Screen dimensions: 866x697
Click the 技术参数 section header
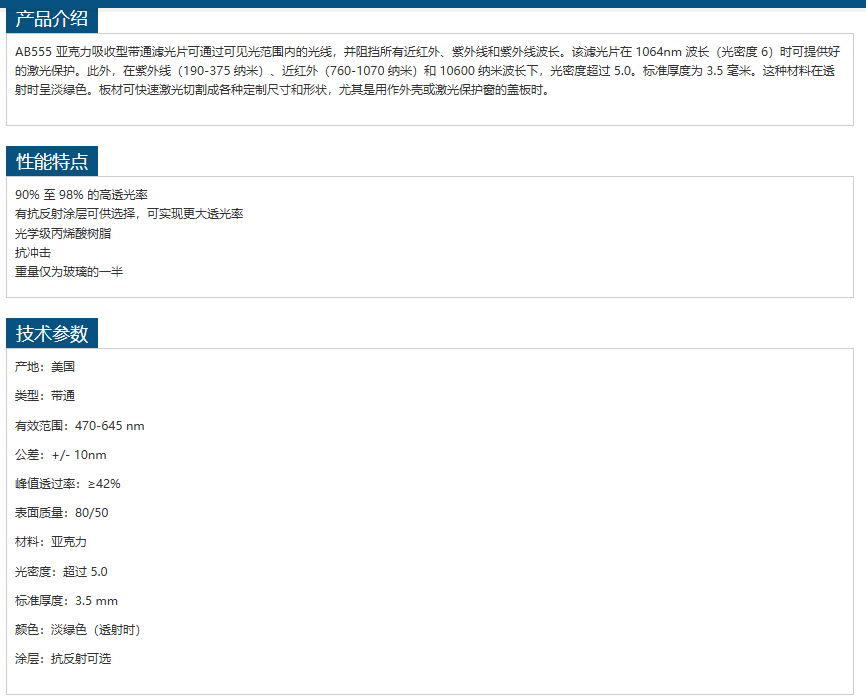pos(52,334)
